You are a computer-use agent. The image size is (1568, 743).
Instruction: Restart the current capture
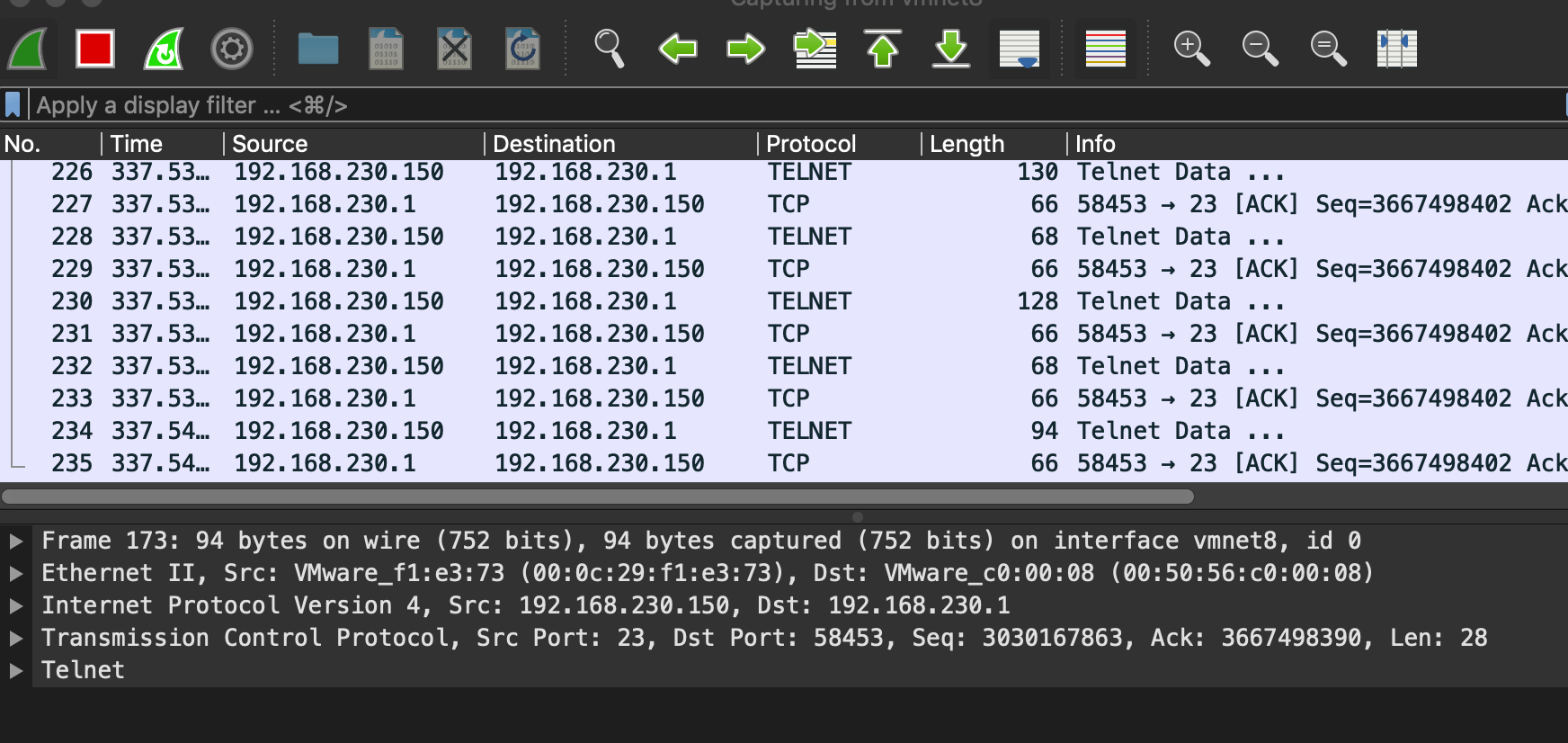click(x=164, y=49)
